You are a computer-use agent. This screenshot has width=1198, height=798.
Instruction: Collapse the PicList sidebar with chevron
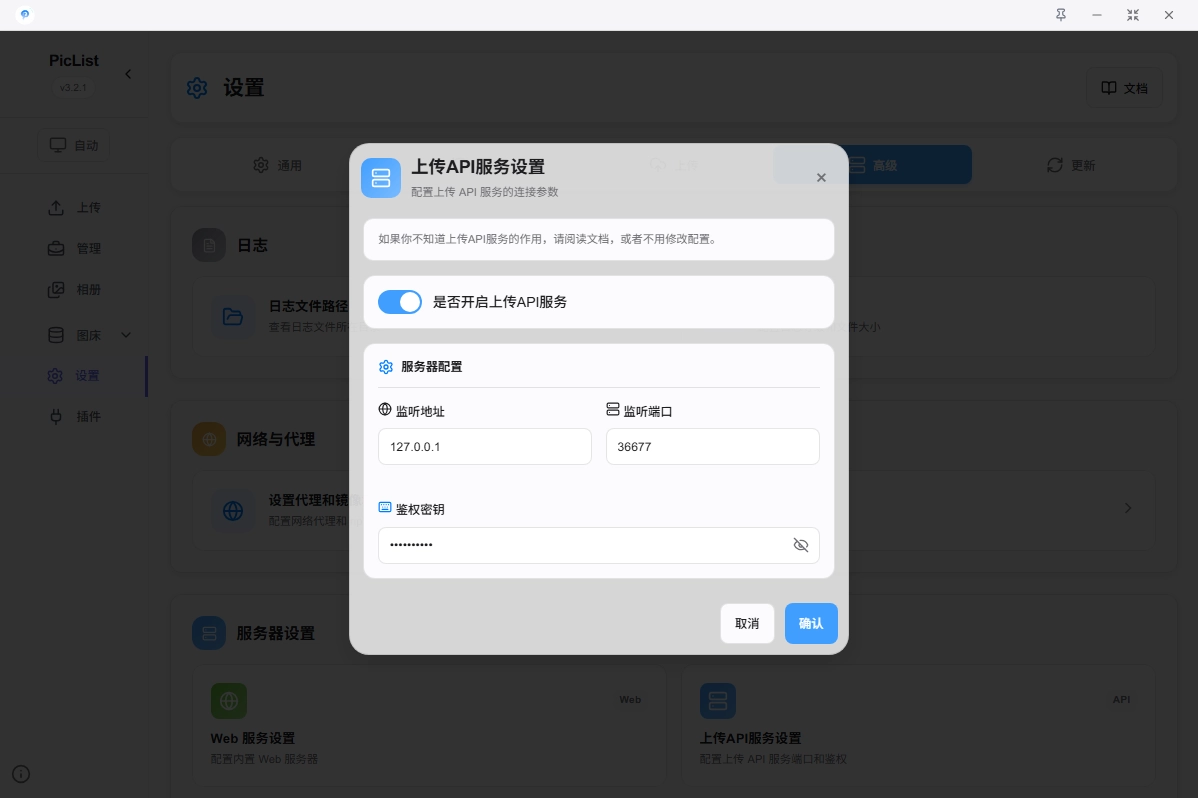coord(128,74)
